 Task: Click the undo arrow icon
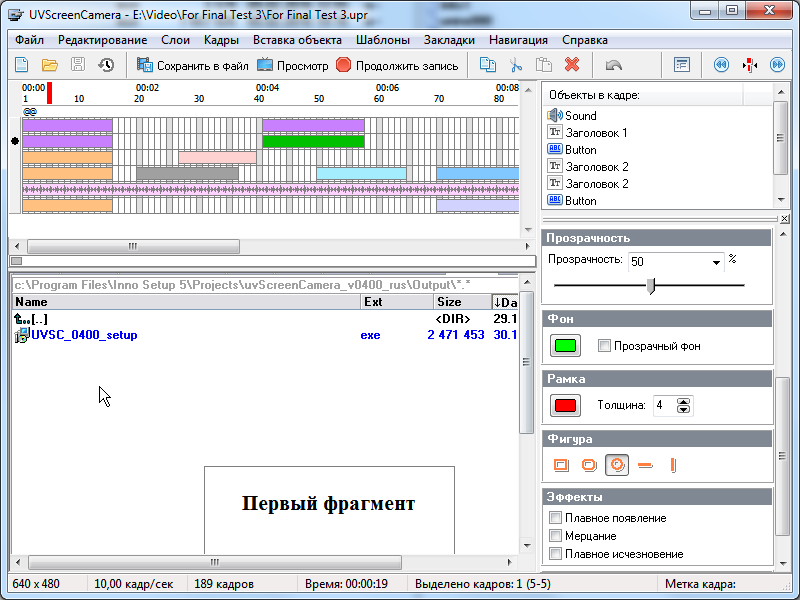pos(614,66)
